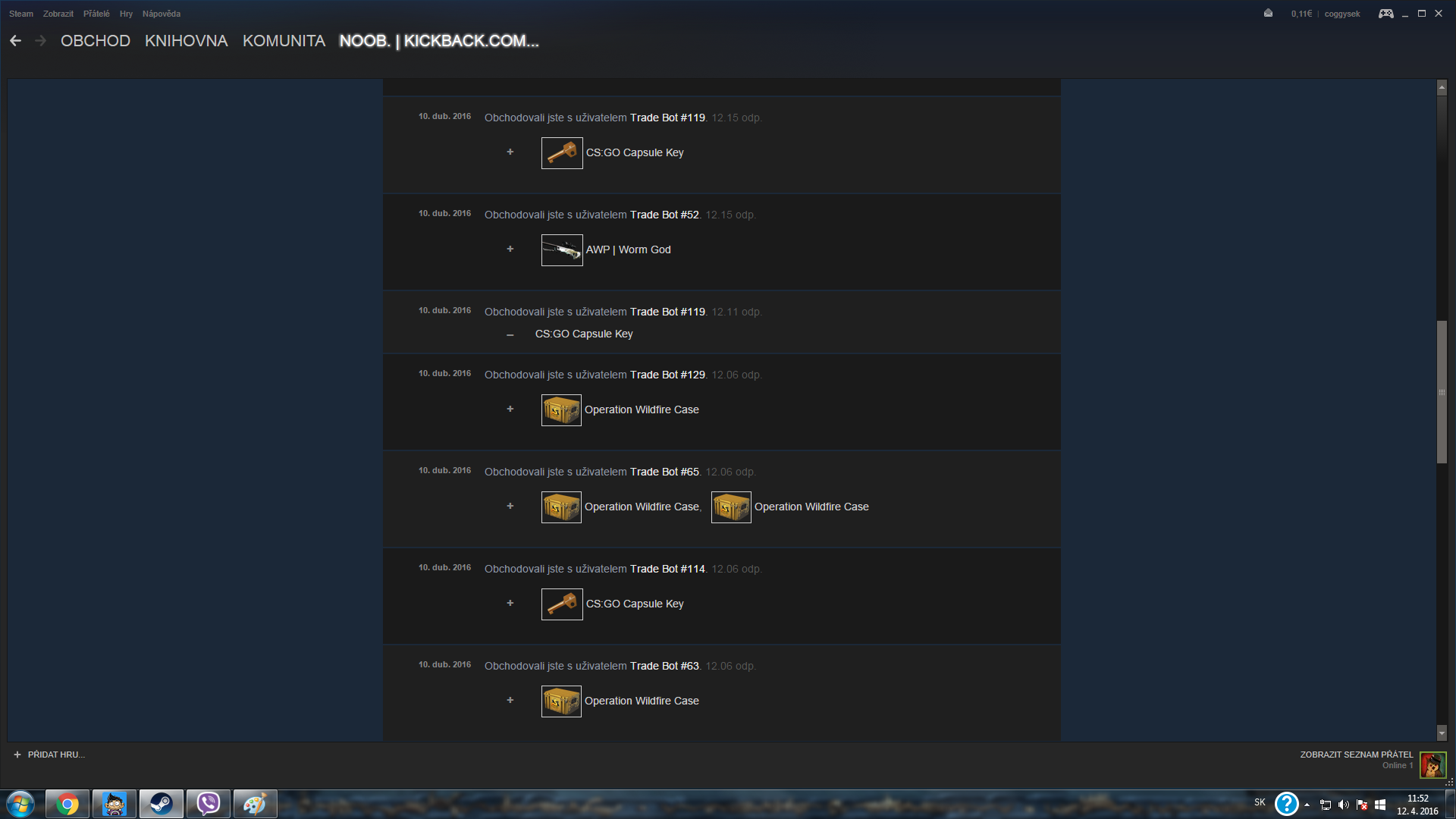Viewport: 1456px width, 819px height.
Task: Click the Trade Bot #65 link
Action: [x=664, y=472]
